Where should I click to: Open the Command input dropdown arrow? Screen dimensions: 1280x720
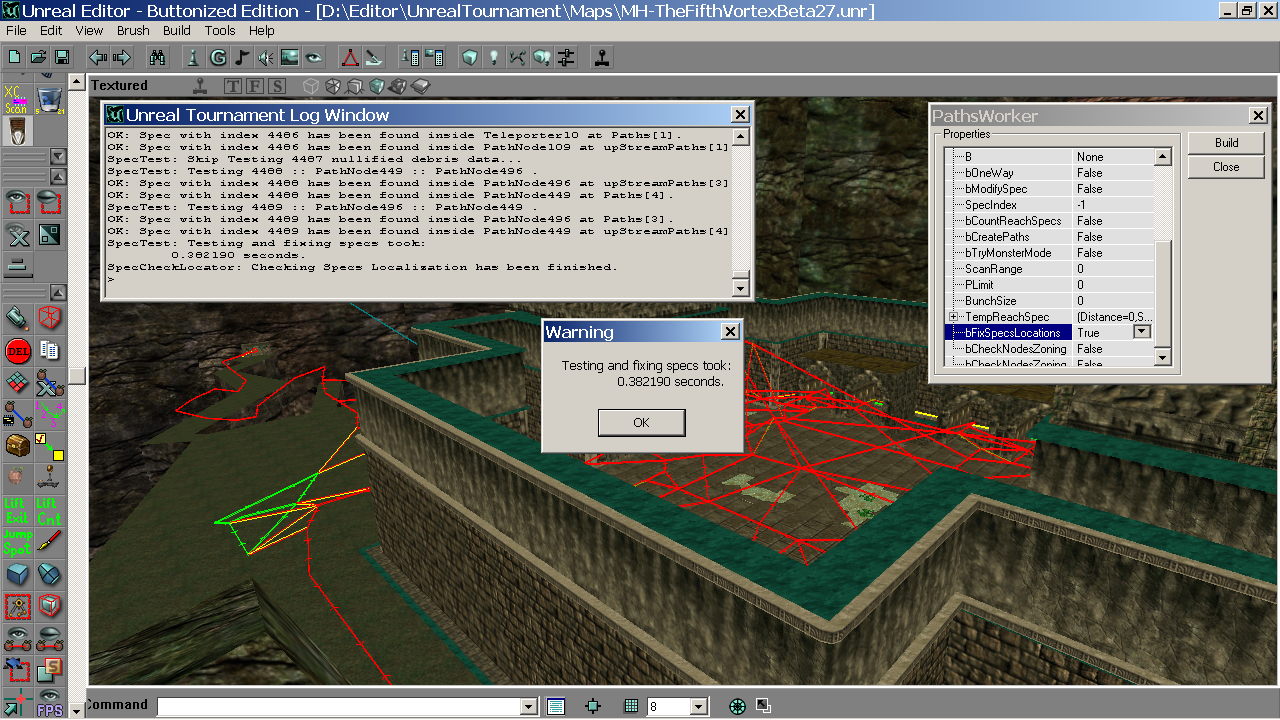click(529, 707)
